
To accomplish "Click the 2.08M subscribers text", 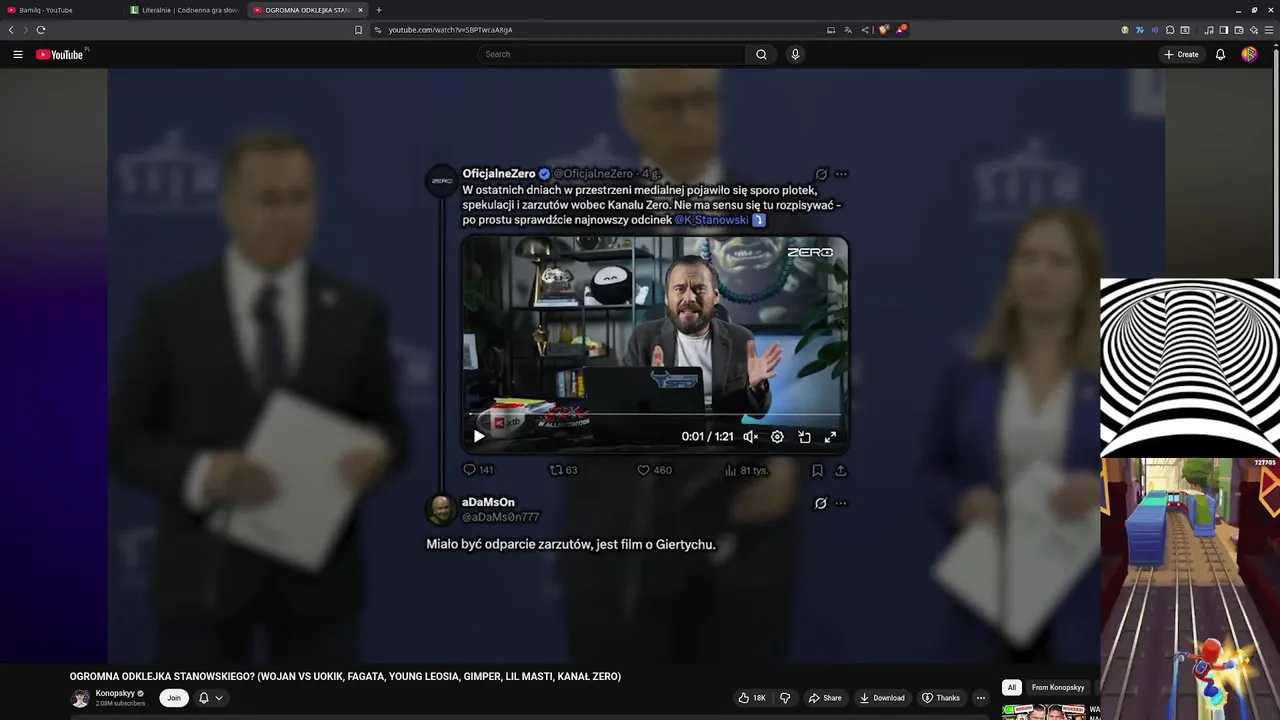I will (x=120, y=704).
